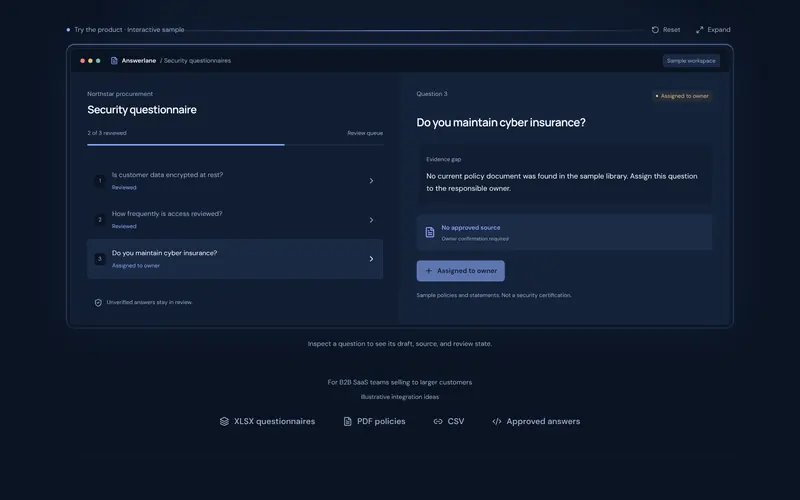Open the Security questionnaires breadcrumb
Screen dimensions: 800x500
(195, 61)
